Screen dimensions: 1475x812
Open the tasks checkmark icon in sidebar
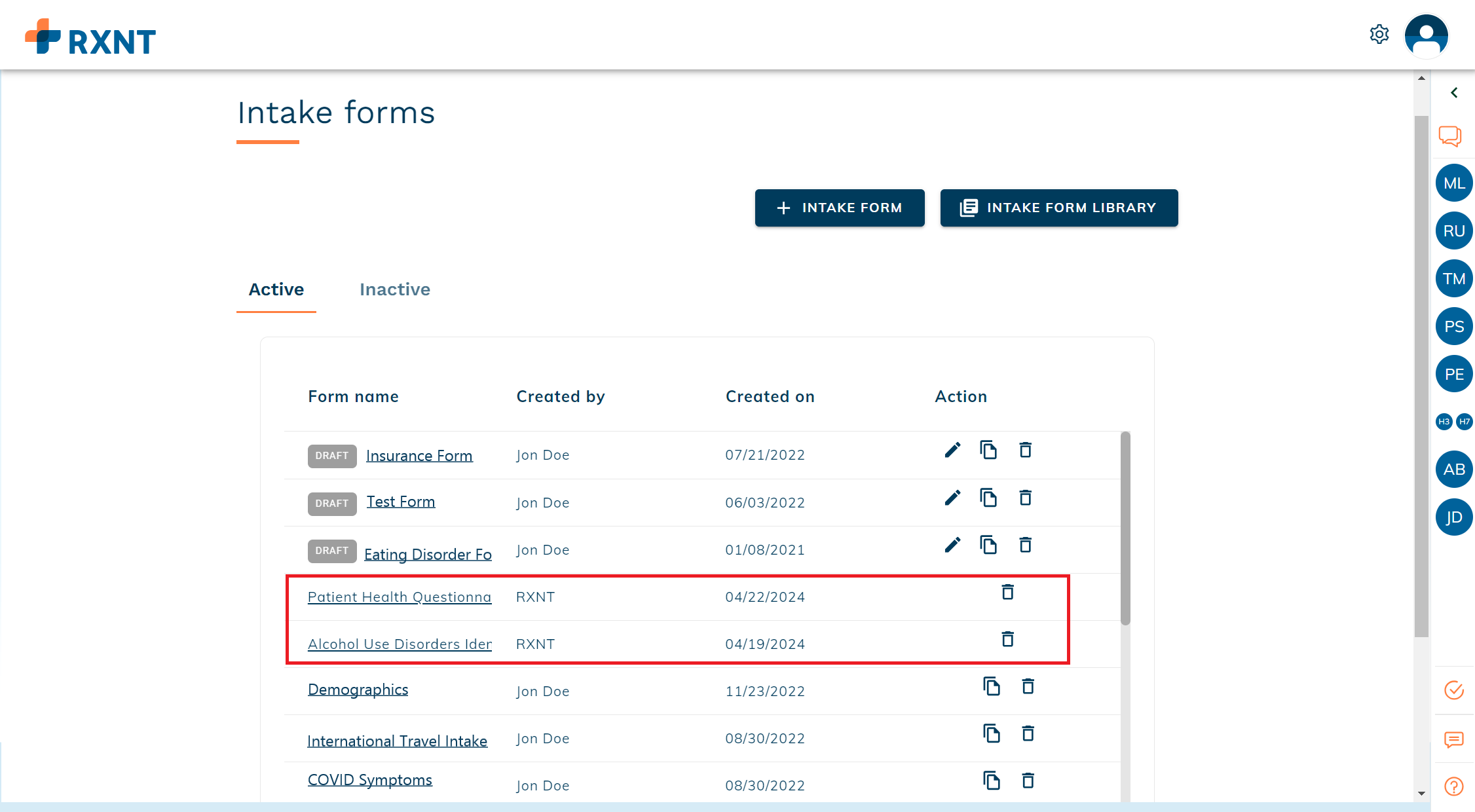coord(1454,690)
